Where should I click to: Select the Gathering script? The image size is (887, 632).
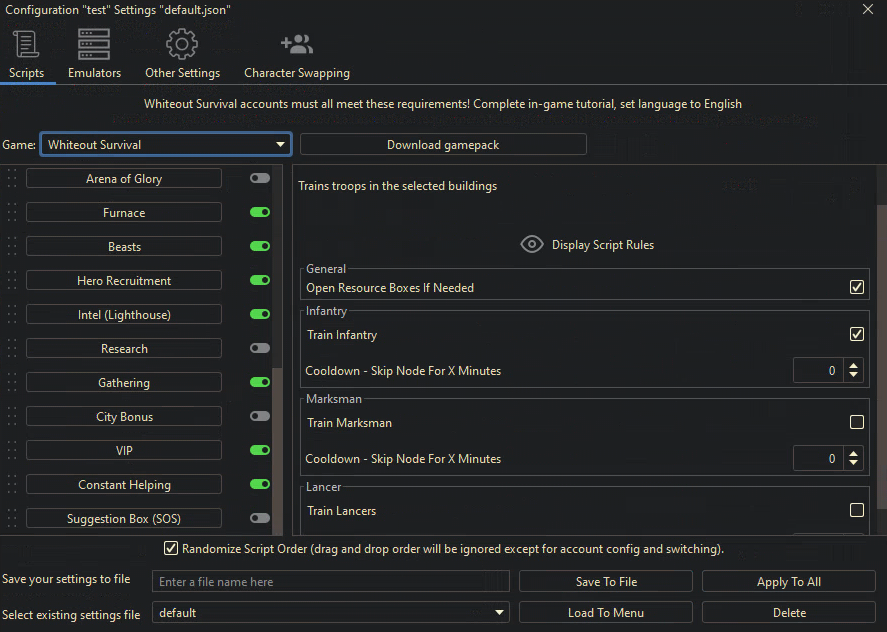point(124,382)
